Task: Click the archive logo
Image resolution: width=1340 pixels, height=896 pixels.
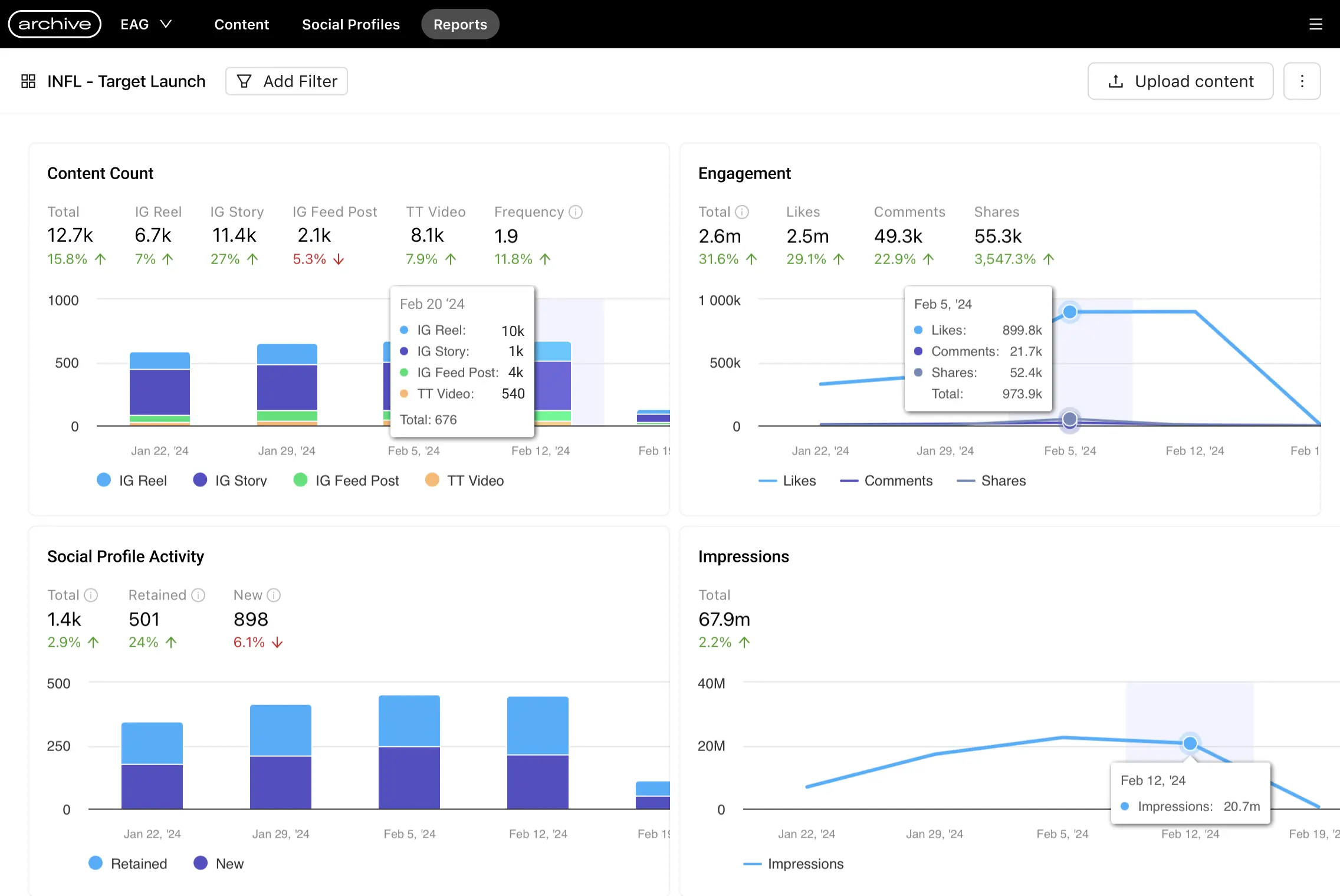Action: 54,24
